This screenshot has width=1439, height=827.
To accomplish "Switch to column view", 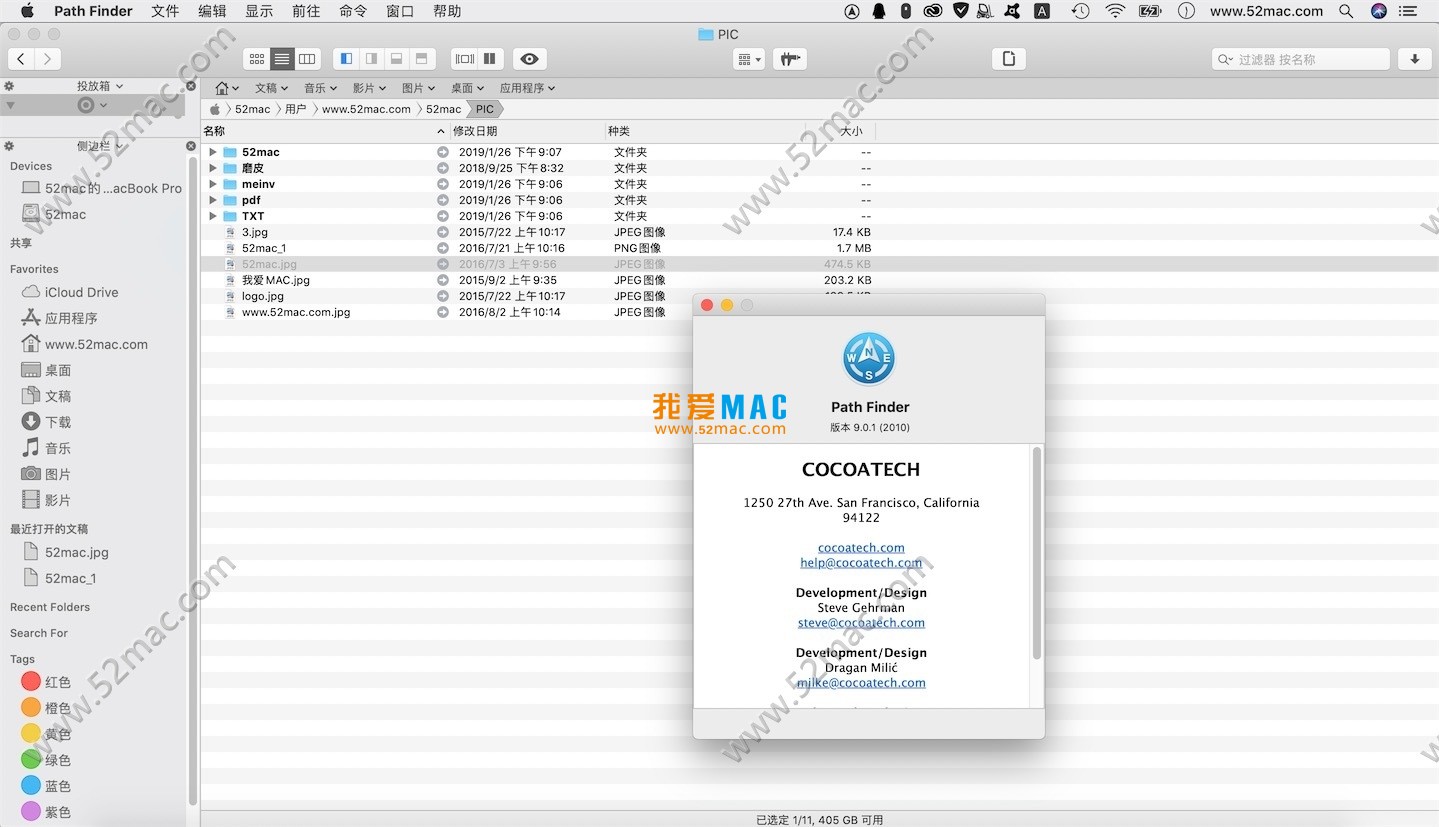I will click(x=307, y=59).
